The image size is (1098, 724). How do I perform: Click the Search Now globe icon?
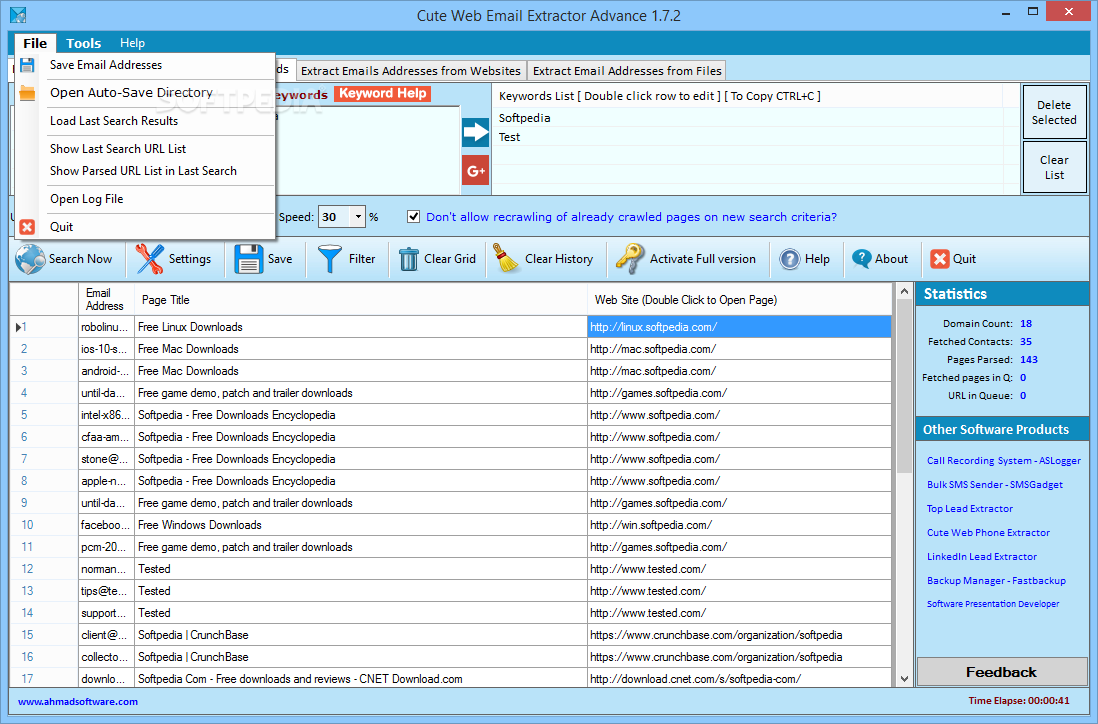[30, 259]
